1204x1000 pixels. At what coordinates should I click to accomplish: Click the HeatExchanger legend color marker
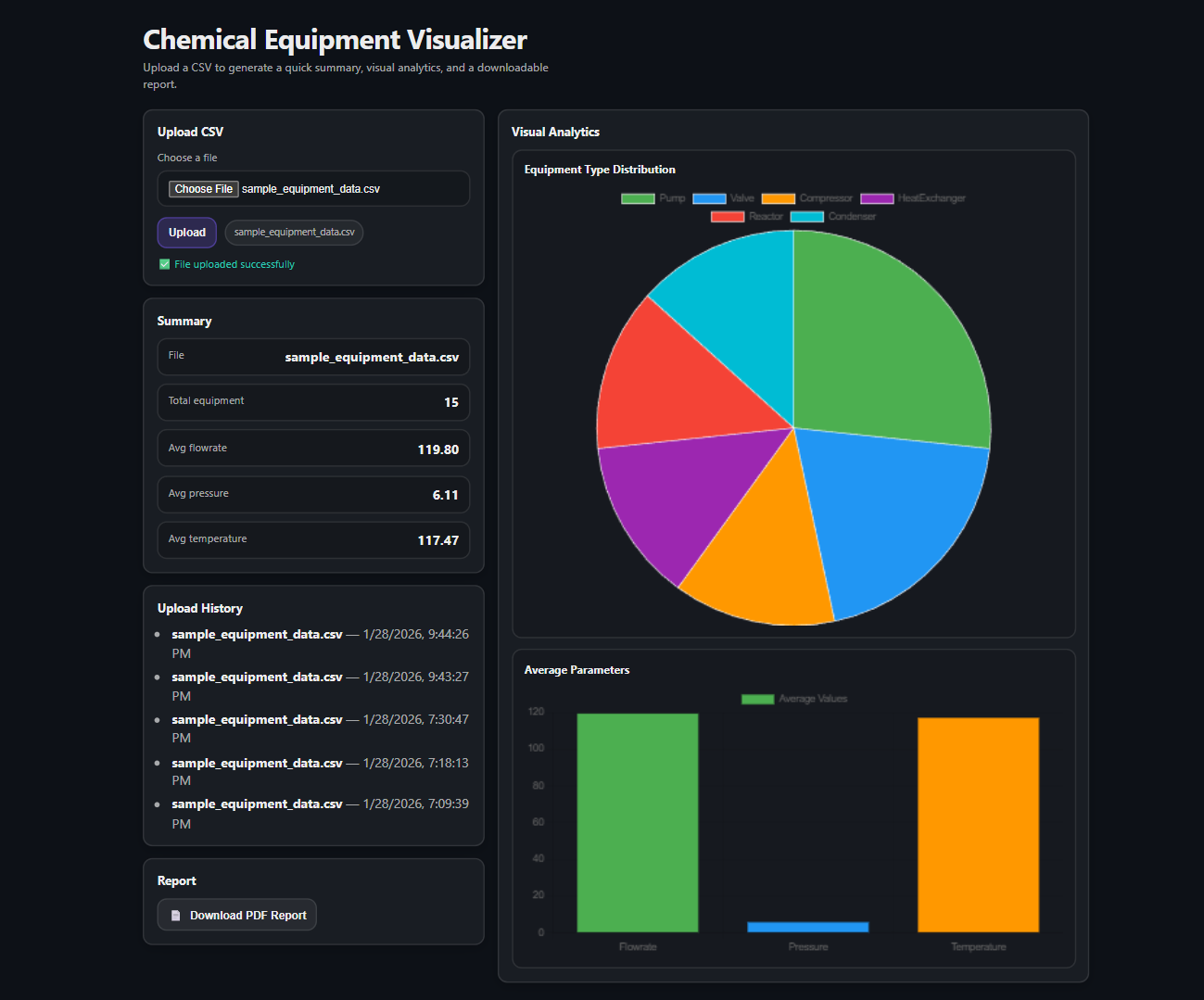[x=875, y=197]
